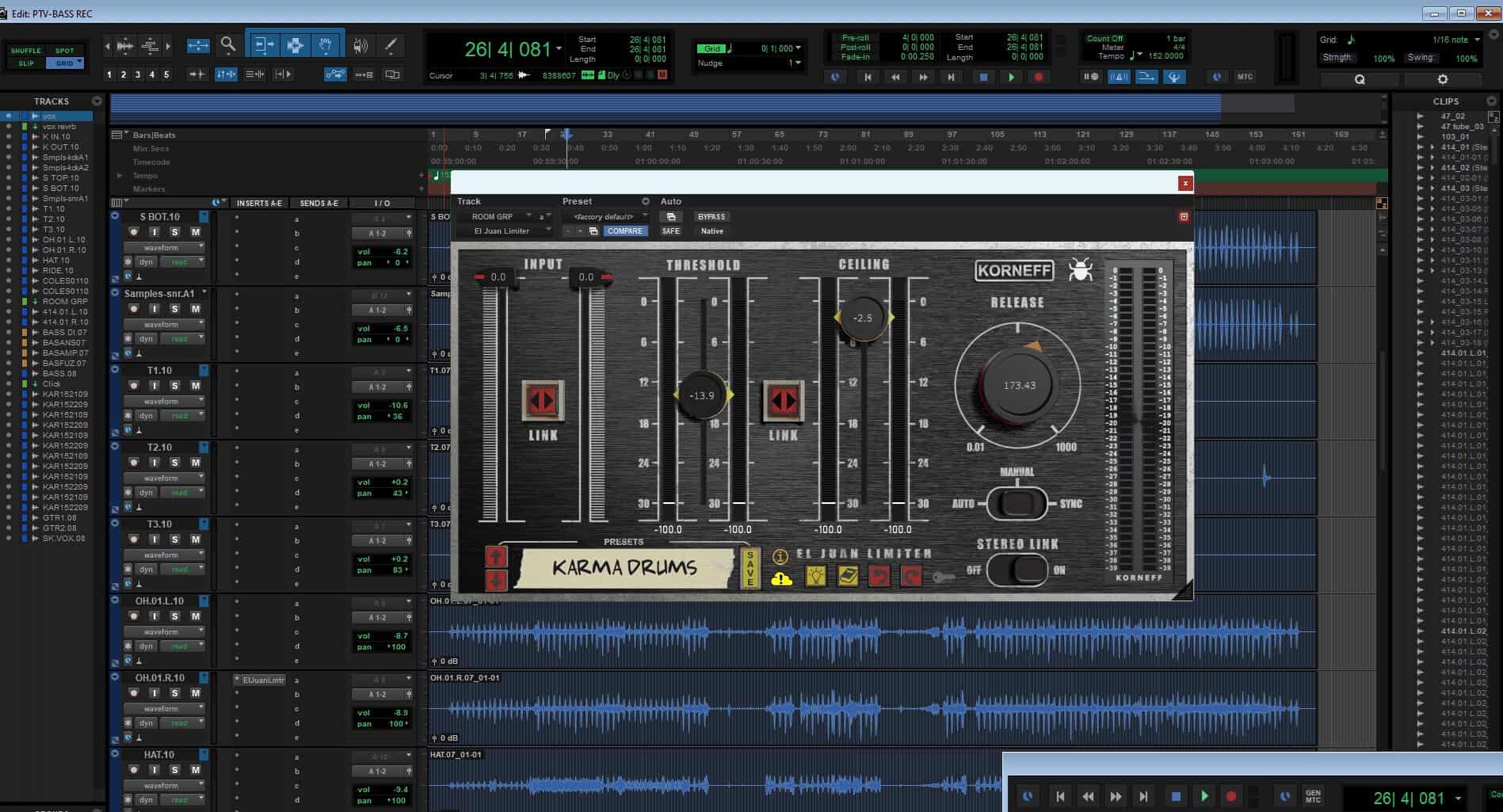
Task: Select the Pencil tool
Action: point(390,45)
